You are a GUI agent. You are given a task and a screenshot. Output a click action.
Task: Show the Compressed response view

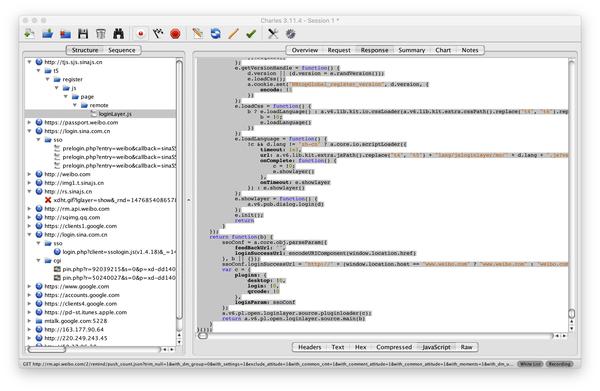pyautogui.click(x=394, y=347)
